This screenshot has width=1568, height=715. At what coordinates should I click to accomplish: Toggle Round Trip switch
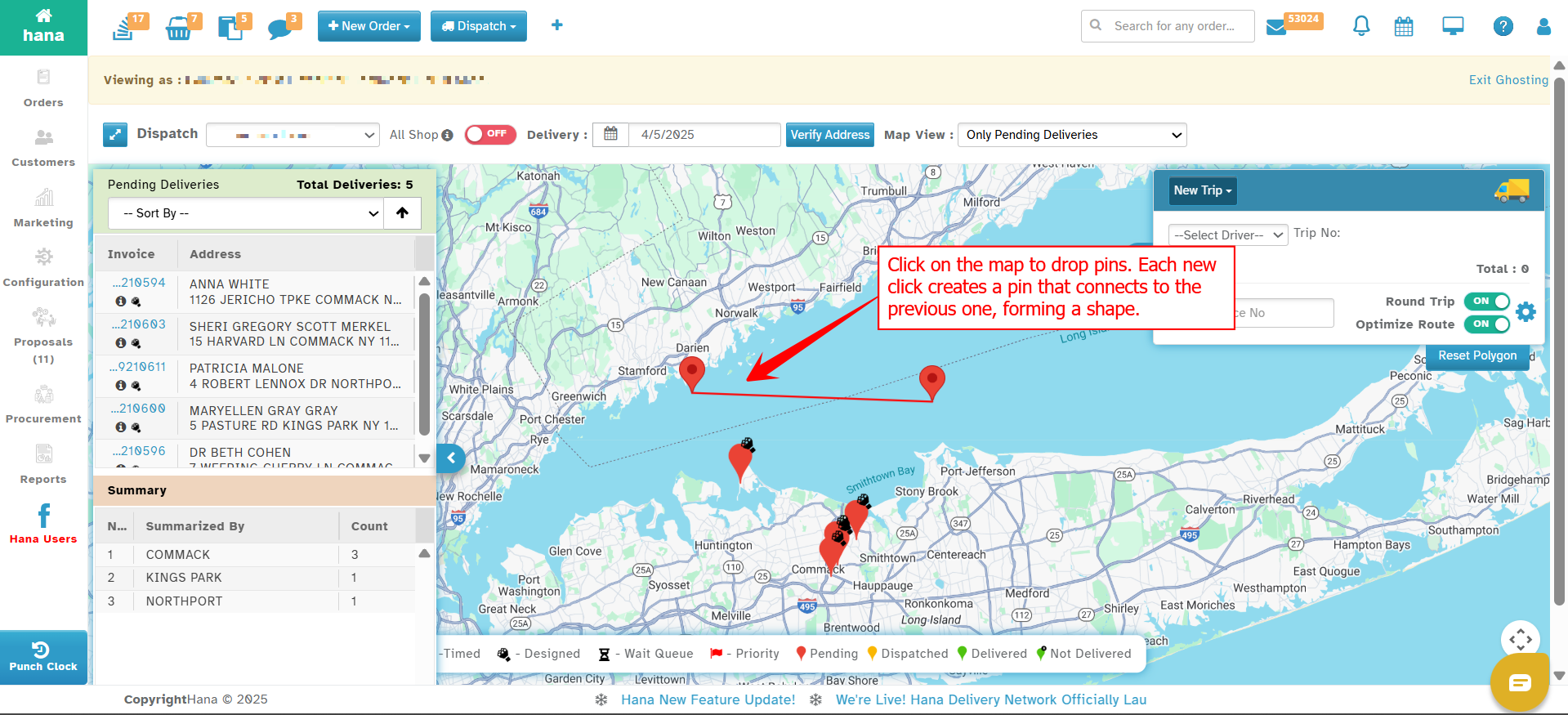1487,302
